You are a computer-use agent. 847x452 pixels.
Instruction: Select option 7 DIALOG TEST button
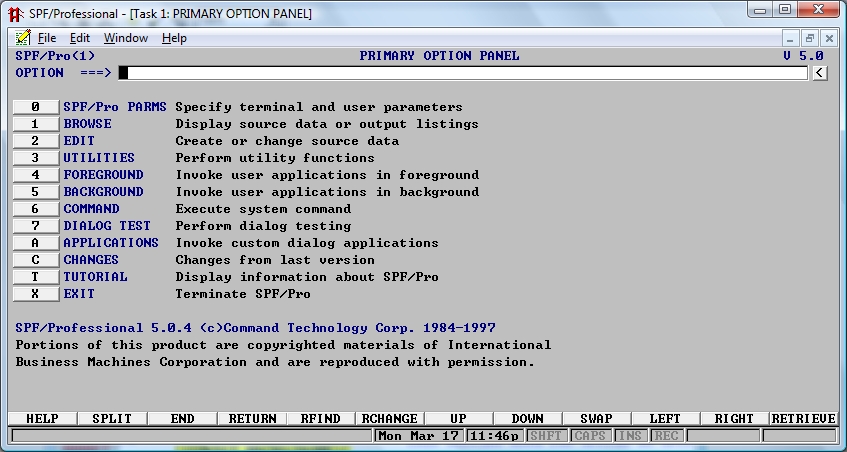[x=36, y=226]
